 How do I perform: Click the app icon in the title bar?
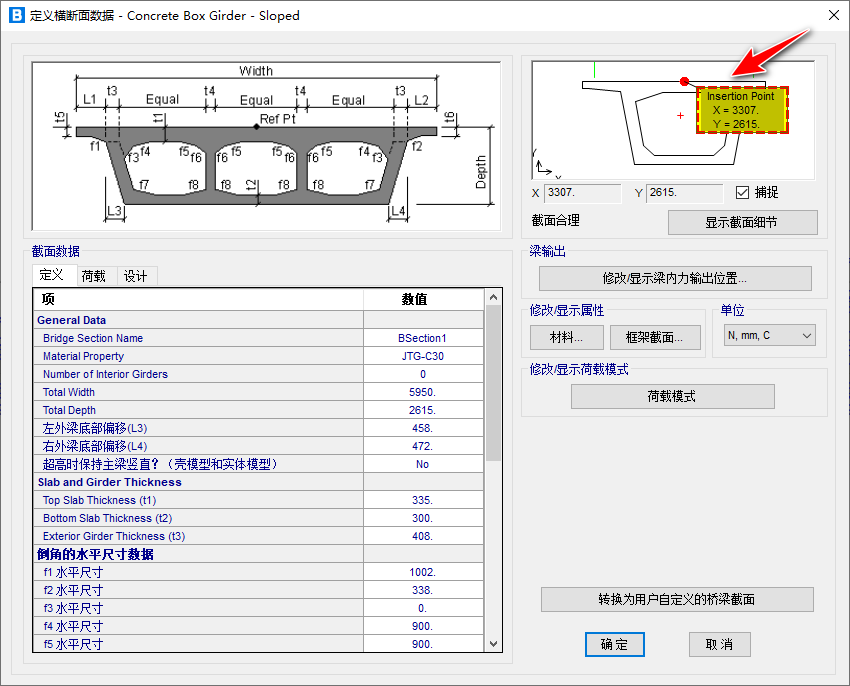[16, 16]
